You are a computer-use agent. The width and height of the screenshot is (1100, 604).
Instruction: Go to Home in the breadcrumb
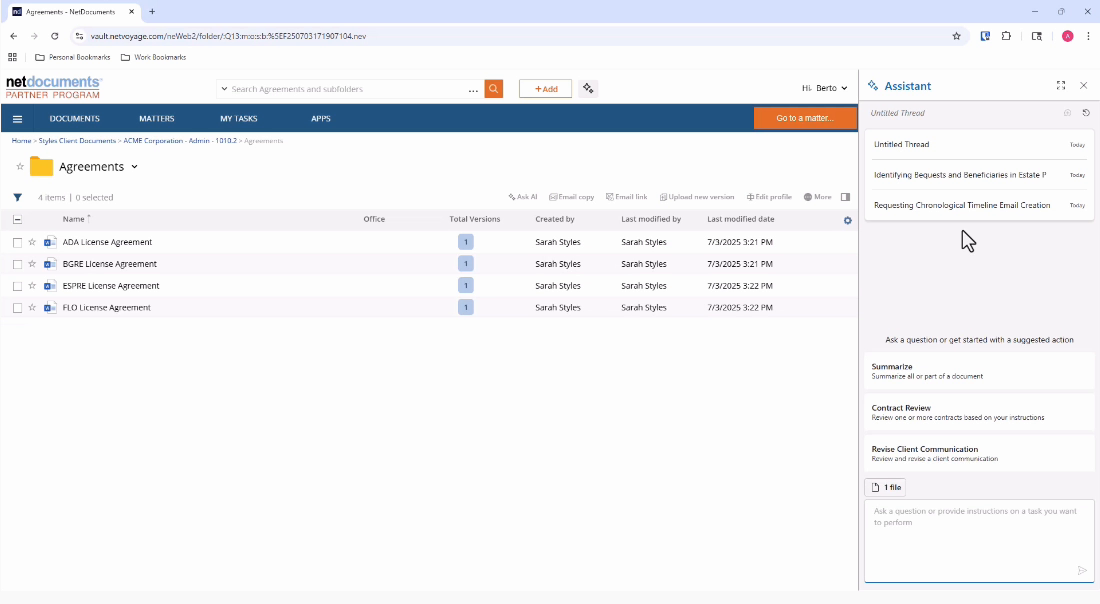pyautogui.click(x=21, y=141)
